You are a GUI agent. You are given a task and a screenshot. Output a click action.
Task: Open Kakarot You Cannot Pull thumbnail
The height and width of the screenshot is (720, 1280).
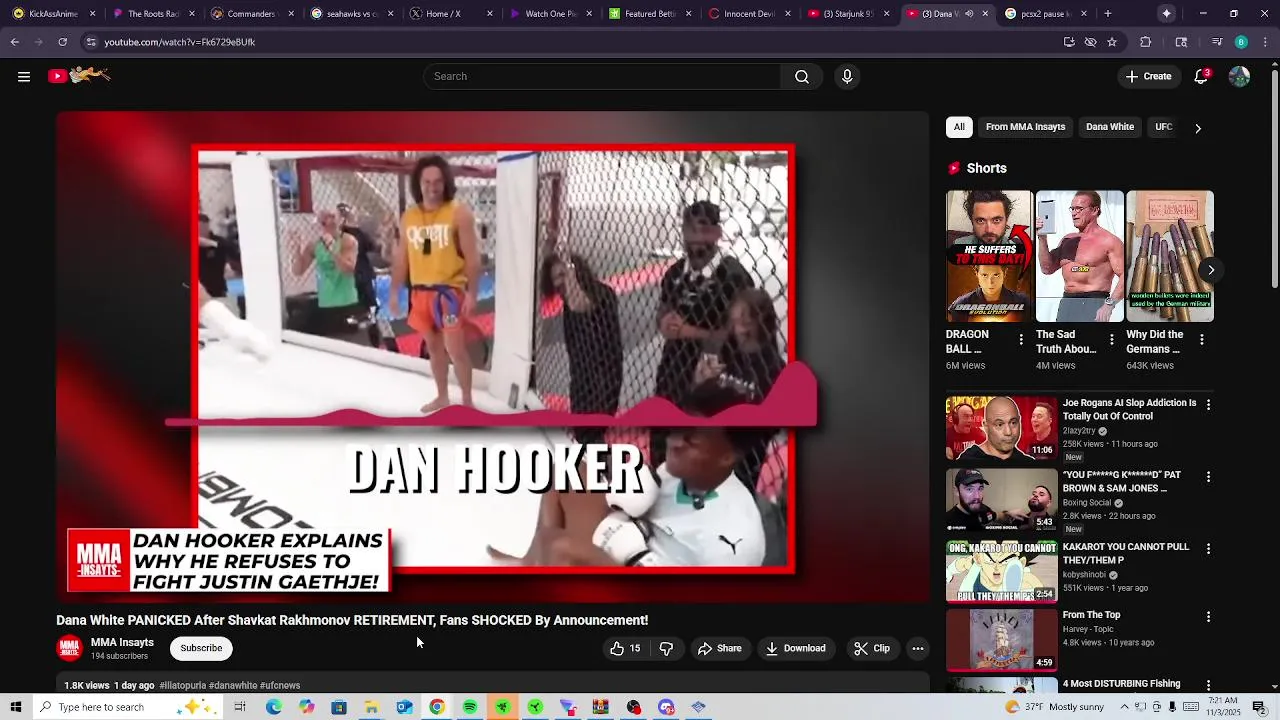(1001, 571)
